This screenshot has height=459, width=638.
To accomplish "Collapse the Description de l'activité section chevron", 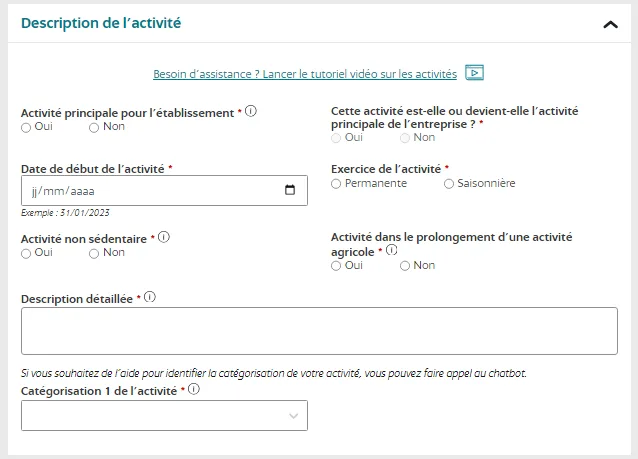I will pos(610,25).
